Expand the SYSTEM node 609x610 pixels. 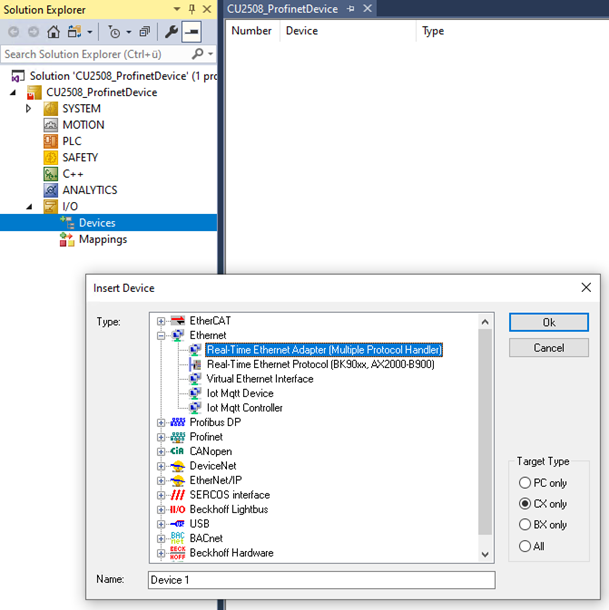coord(28,109)
